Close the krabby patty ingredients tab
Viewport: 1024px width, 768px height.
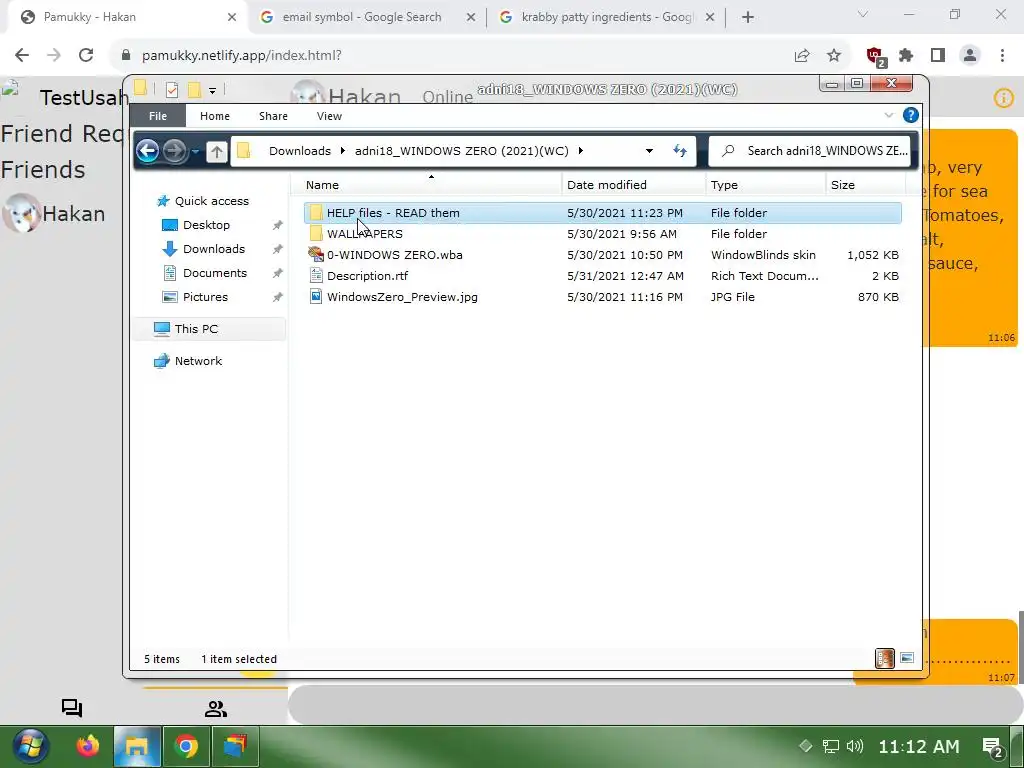(x=710, y=18)
